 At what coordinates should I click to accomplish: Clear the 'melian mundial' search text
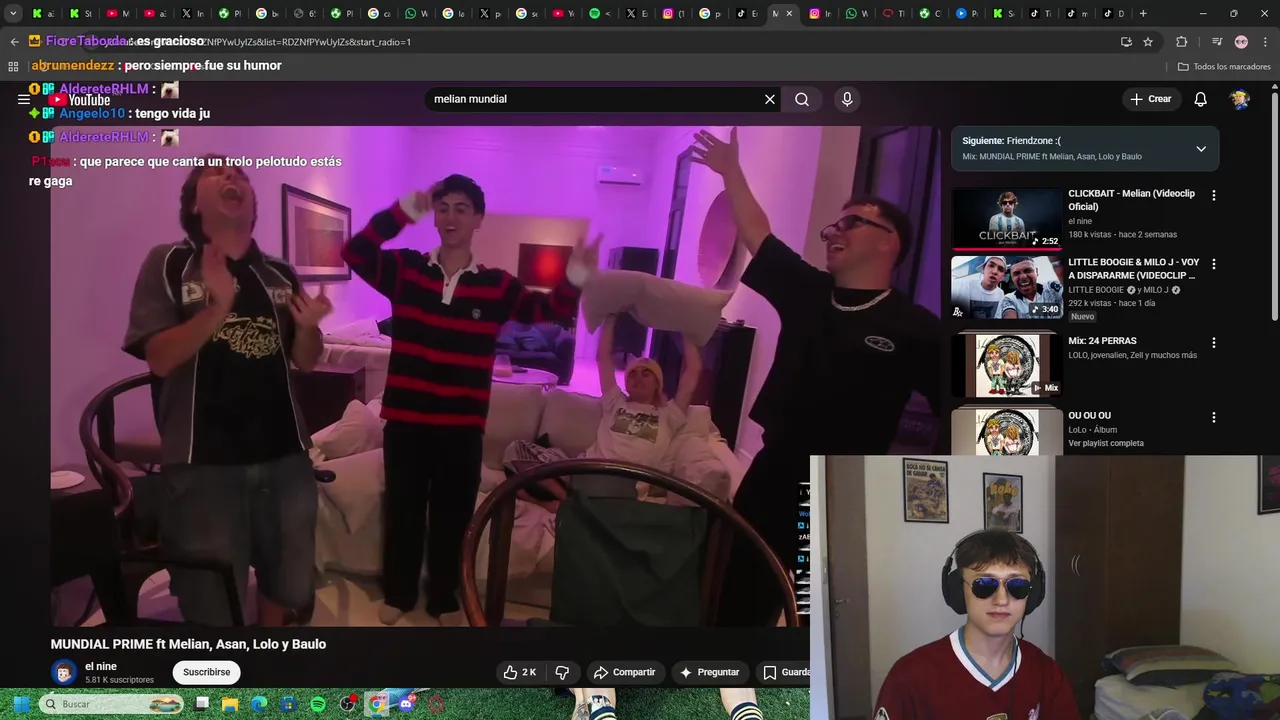(x=770, y=99)
